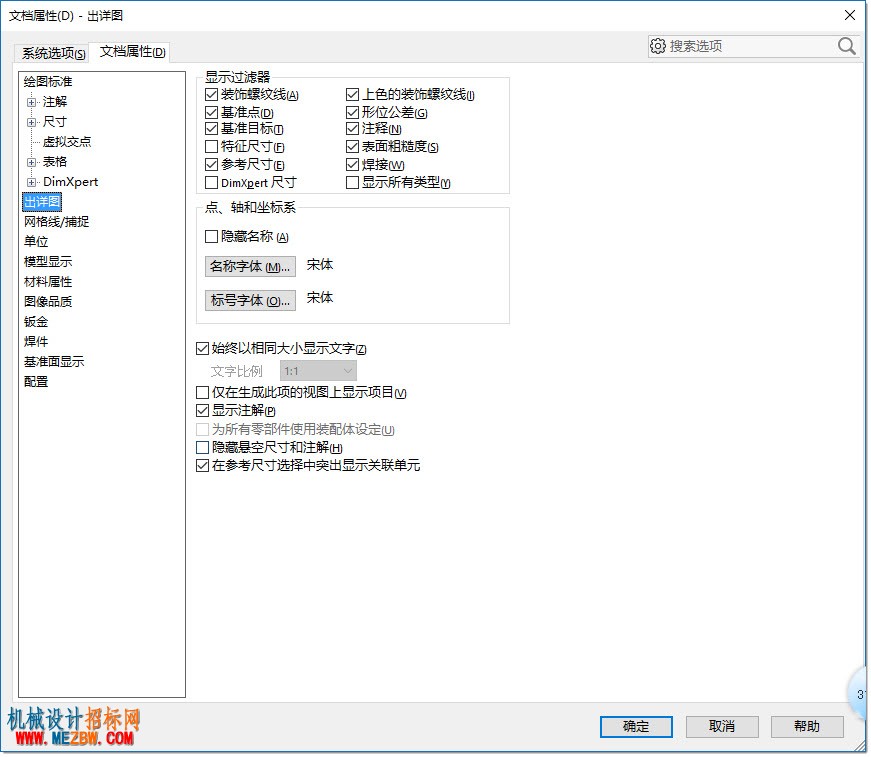Toggle 参考尺寸 checkbox

(x=212, y=165)
